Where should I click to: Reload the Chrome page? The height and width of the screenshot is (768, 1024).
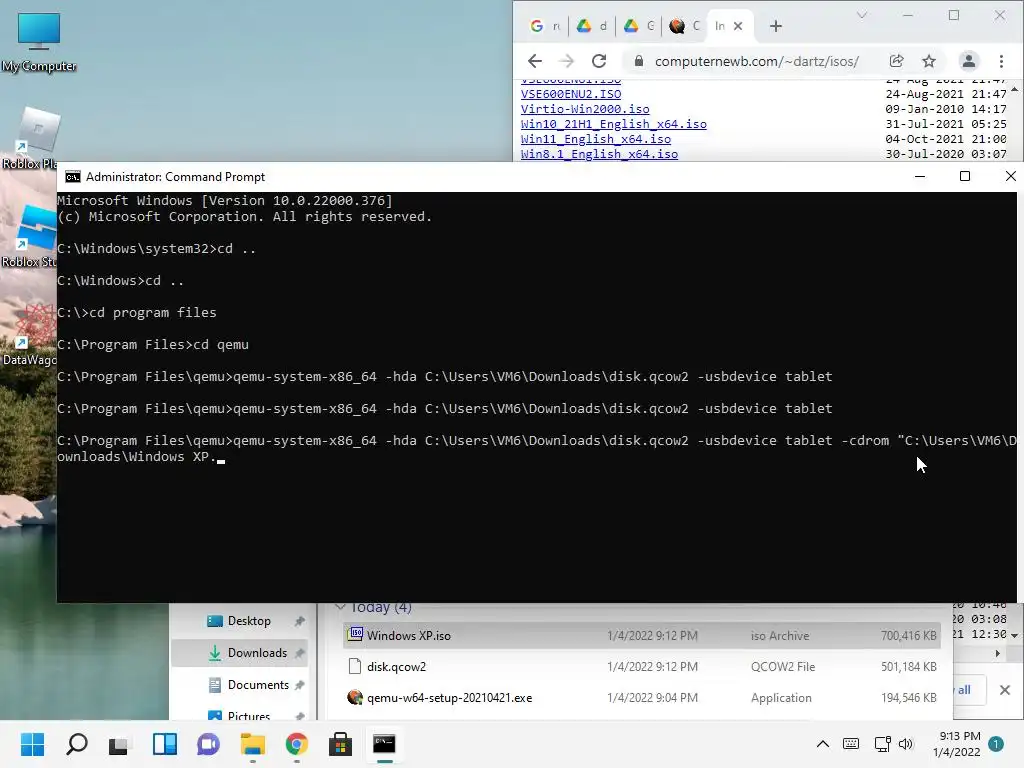click(599, 61)
